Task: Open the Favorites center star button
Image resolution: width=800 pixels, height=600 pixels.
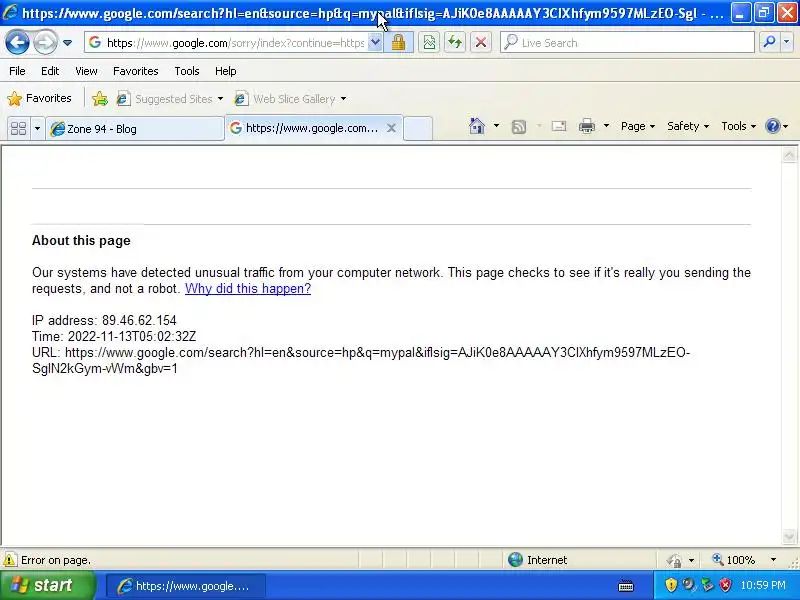Action: pyautogui.click(x=40, y=98)
